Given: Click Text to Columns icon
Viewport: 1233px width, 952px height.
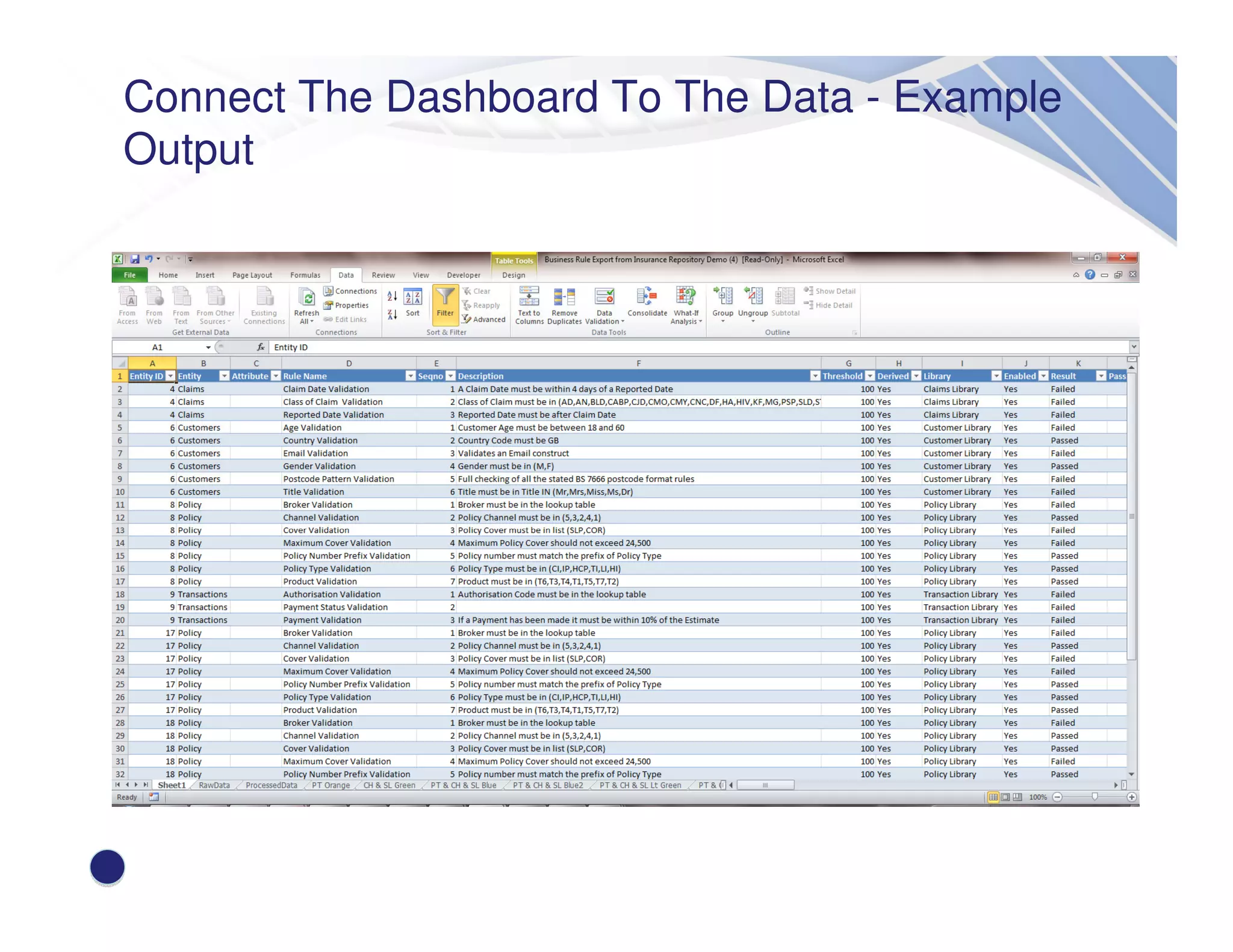Looking at the screenshot, I should pyautogui.click(x=529, y=305).
